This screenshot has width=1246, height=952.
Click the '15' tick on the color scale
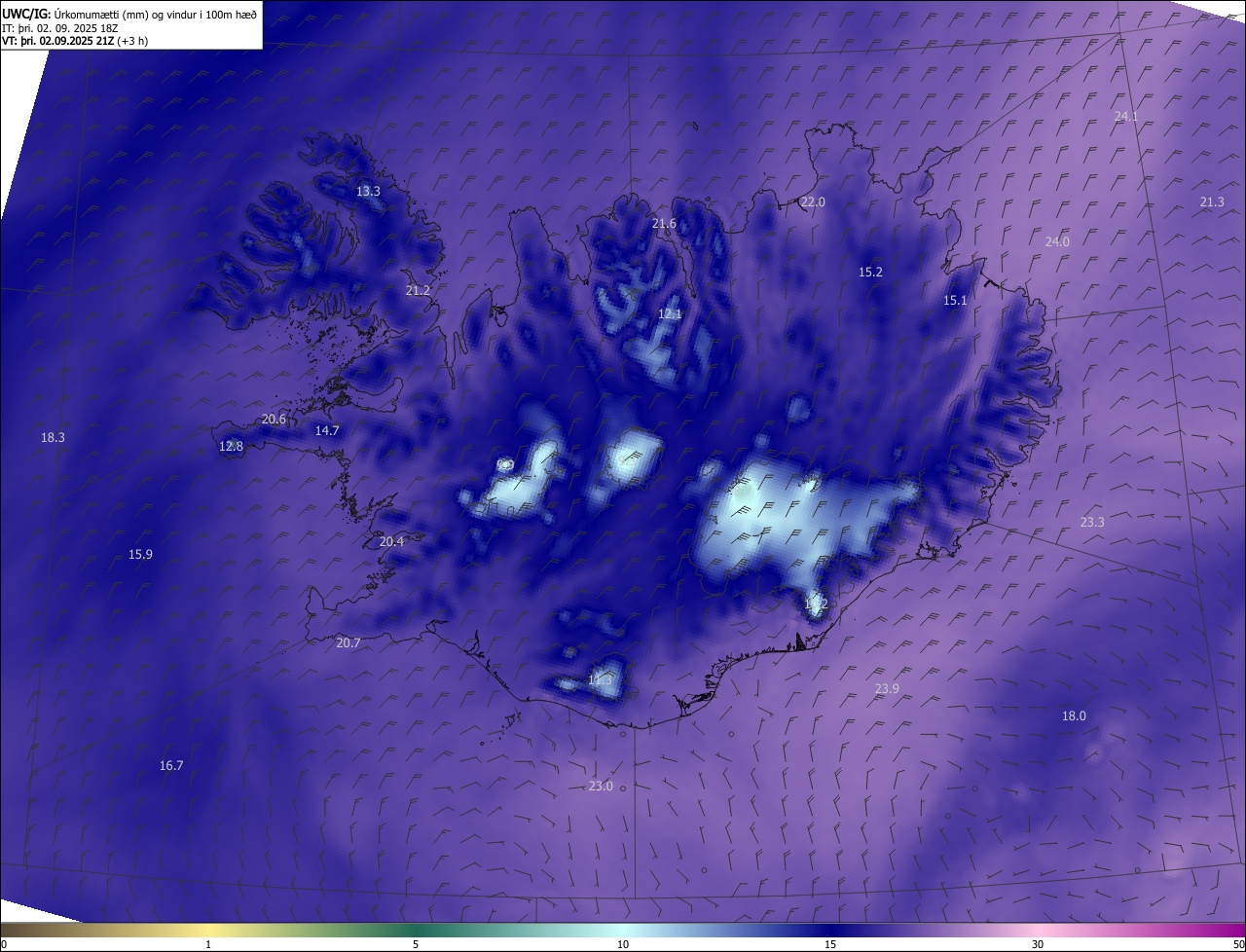[830, 944]
